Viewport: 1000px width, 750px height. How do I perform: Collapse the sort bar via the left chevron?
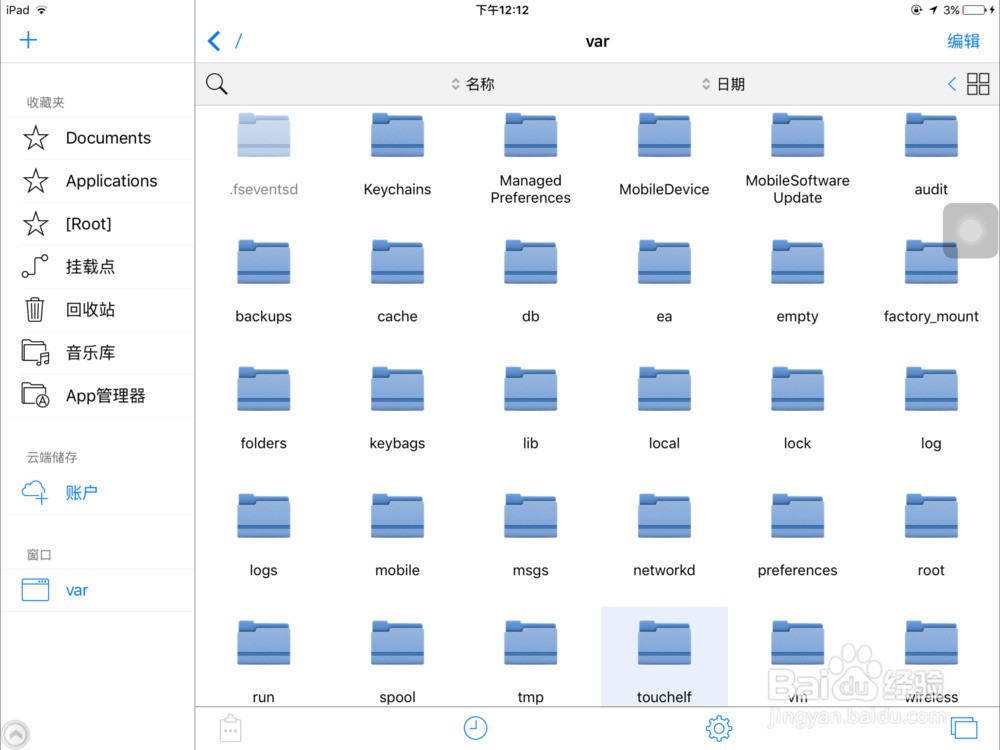click(x=951, y=84)
